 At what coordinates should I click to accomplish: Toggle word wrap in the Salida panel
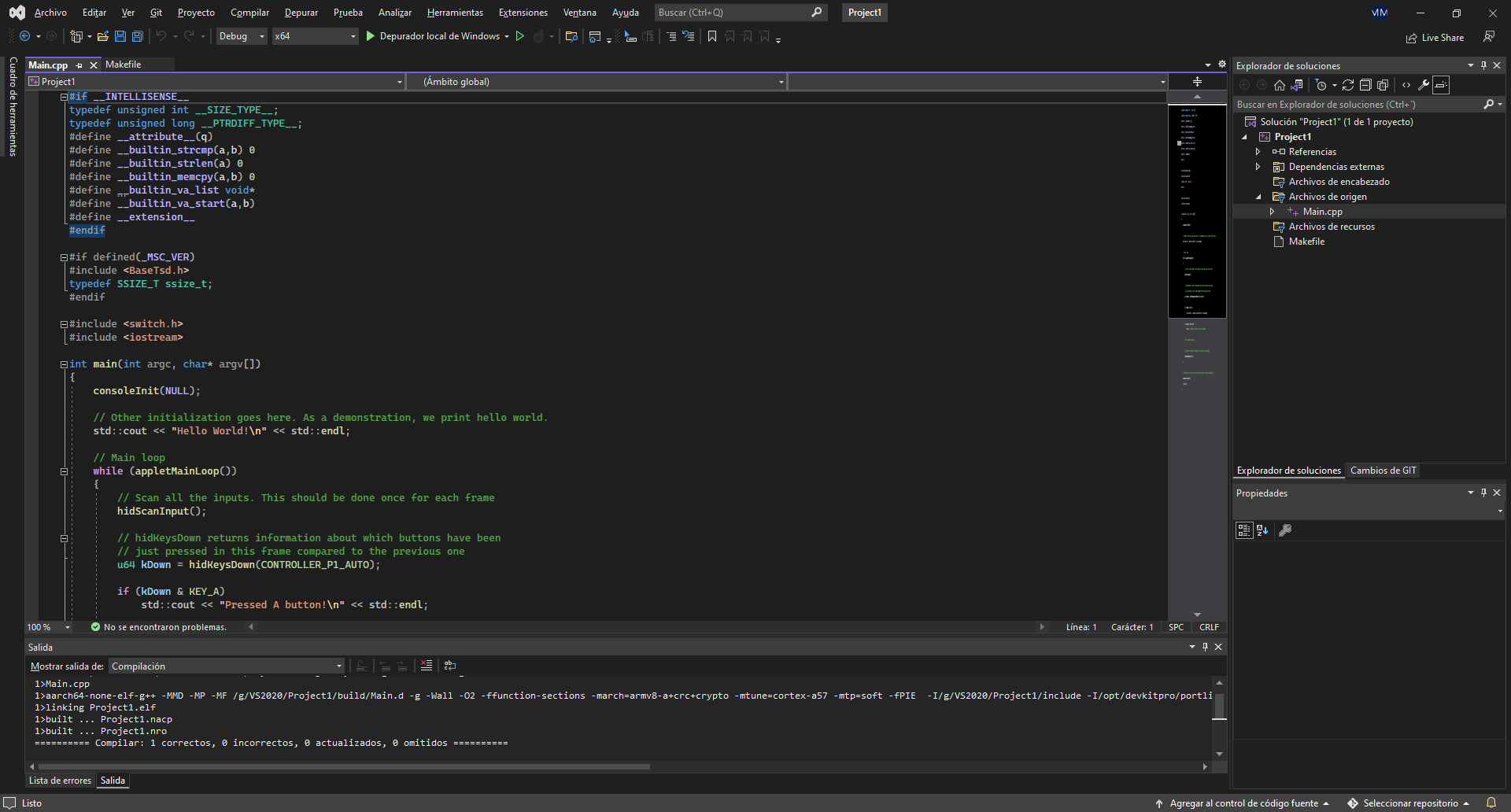click(450, 666)
